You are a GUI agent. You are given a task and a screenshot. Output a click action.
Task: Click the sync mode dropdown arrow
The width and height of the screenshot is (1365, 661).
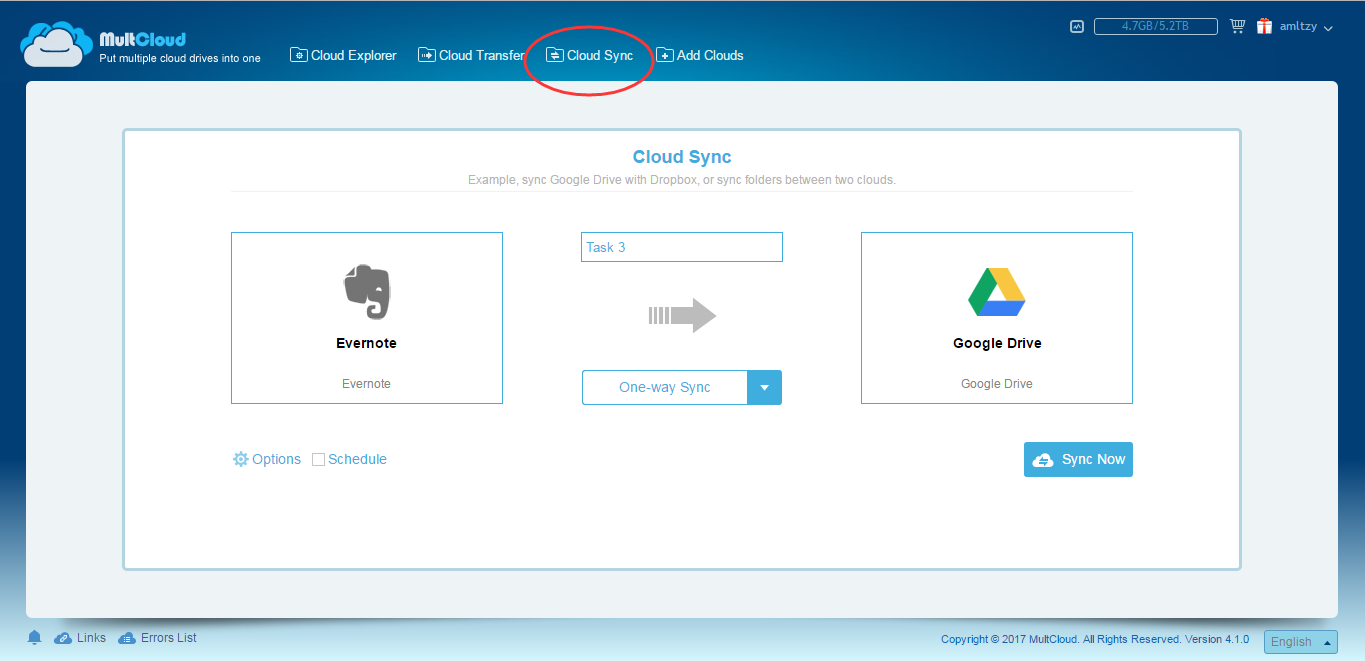pyautogui.click(x=764, y=388)
